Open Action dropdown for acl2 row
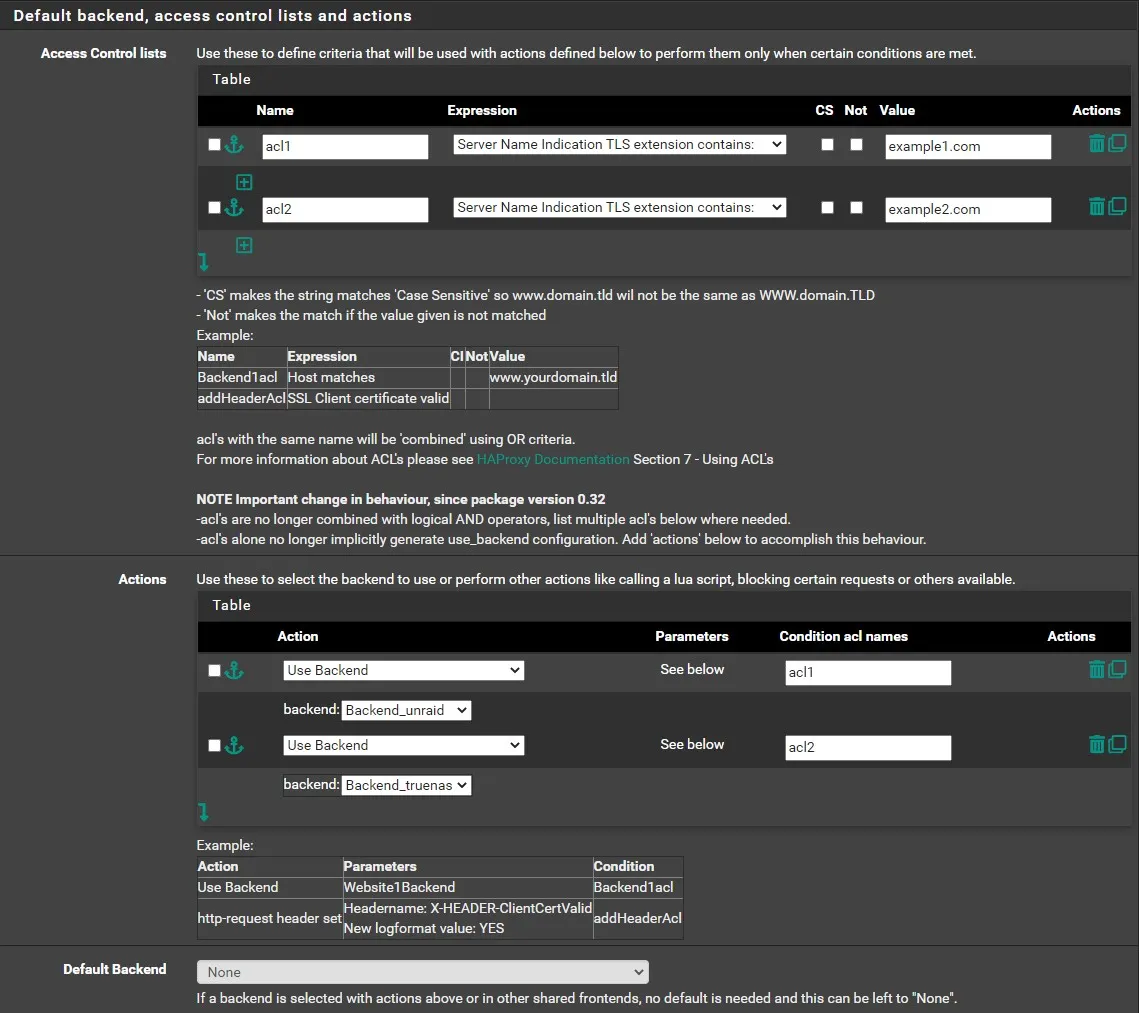 [x=403, y=745]
